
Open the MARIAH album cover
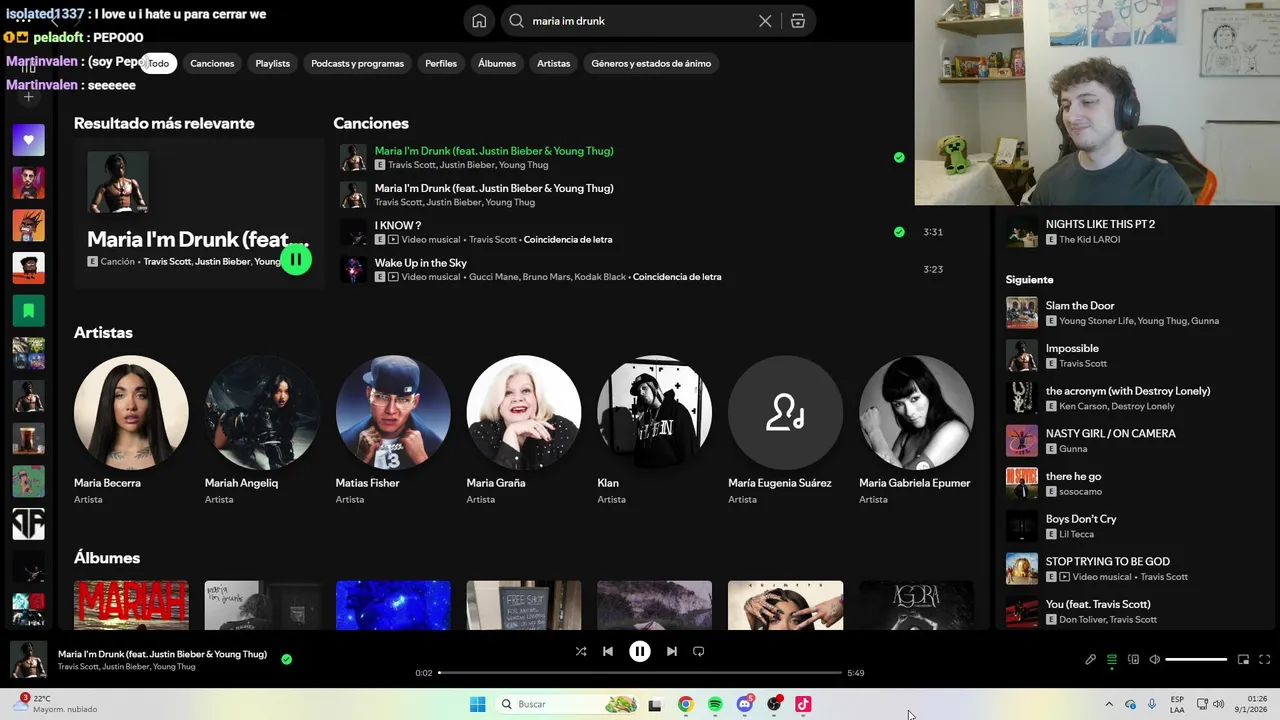(x=131, y=605)
